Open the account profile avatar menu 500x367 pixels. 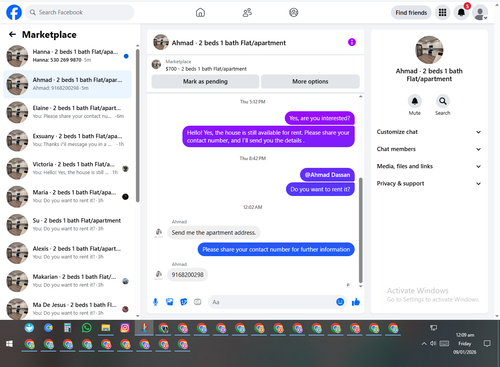tap(480, 13)
